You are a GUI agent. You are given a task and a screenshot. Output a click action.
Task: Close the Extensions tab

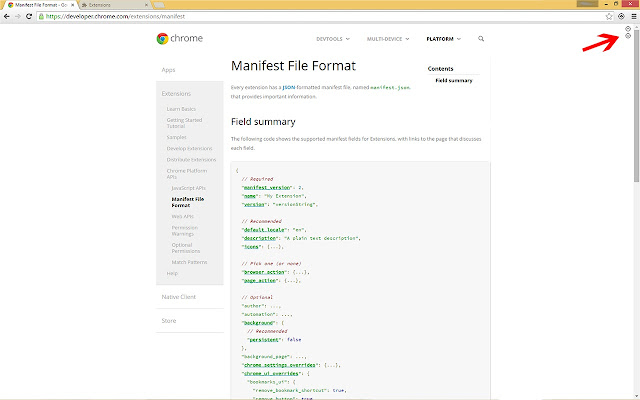pos(147,5)
